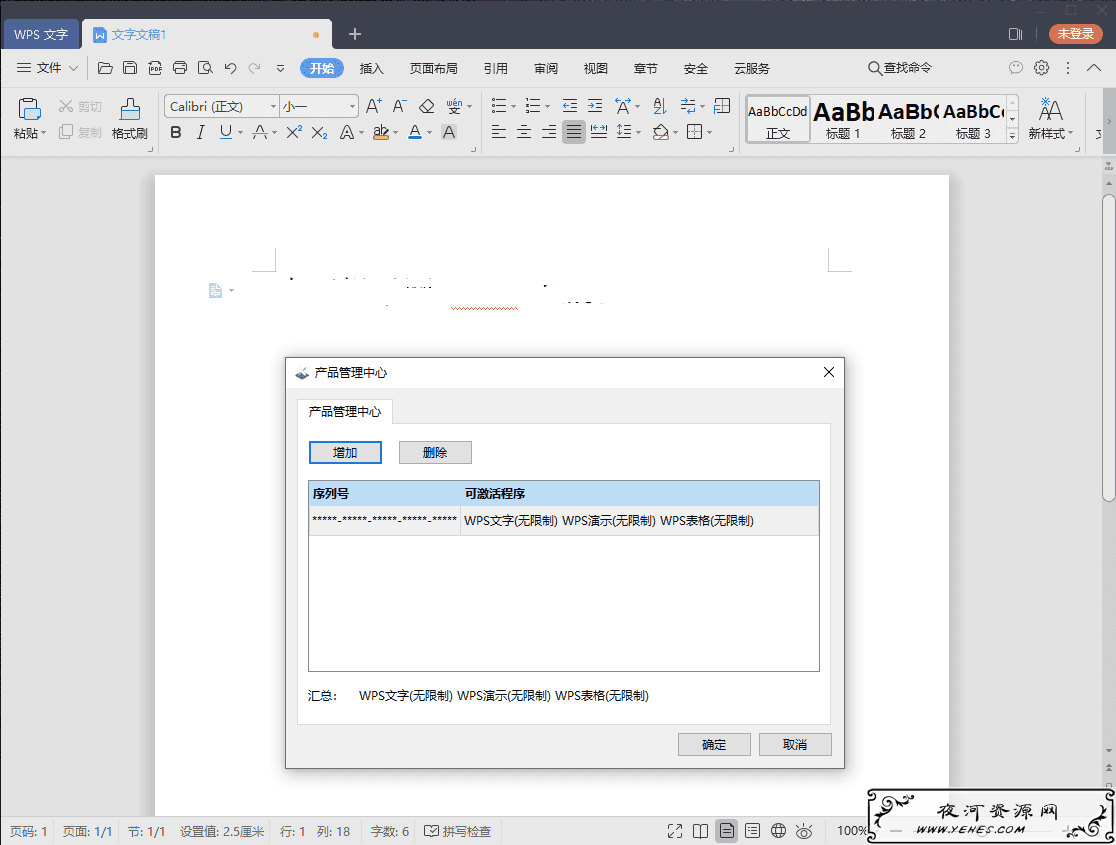Click the 未登录 login button

(1075, 33)
